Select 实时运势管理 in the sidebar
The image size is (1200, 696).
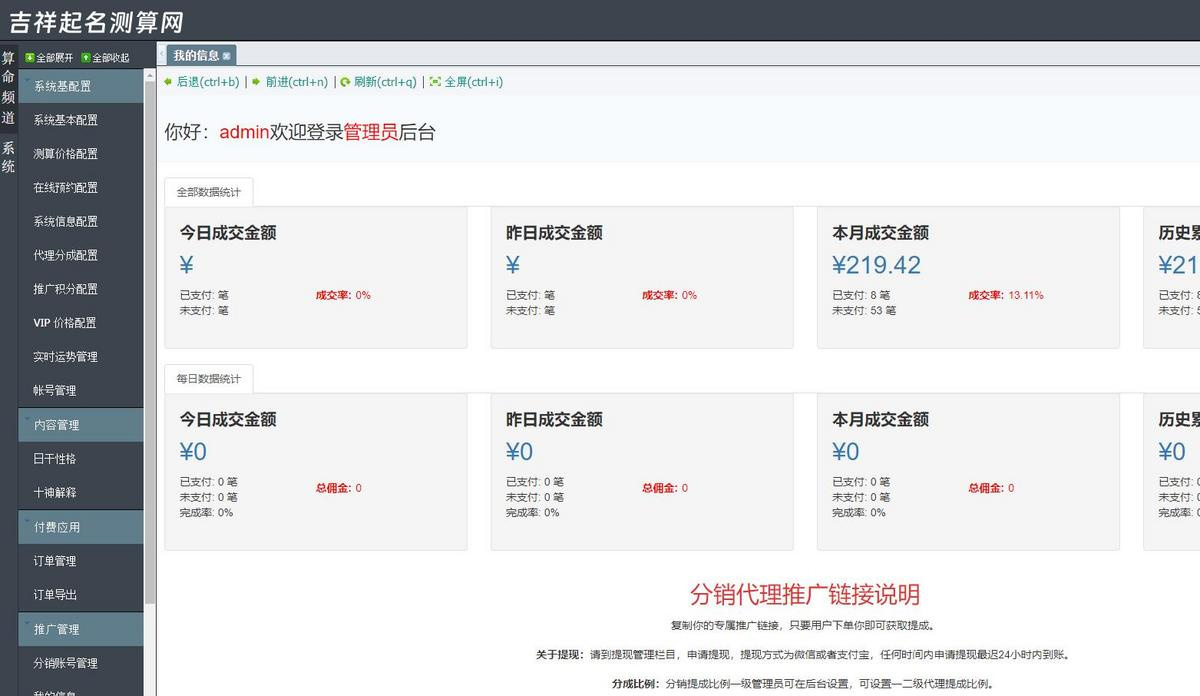[x=80, y=356]
